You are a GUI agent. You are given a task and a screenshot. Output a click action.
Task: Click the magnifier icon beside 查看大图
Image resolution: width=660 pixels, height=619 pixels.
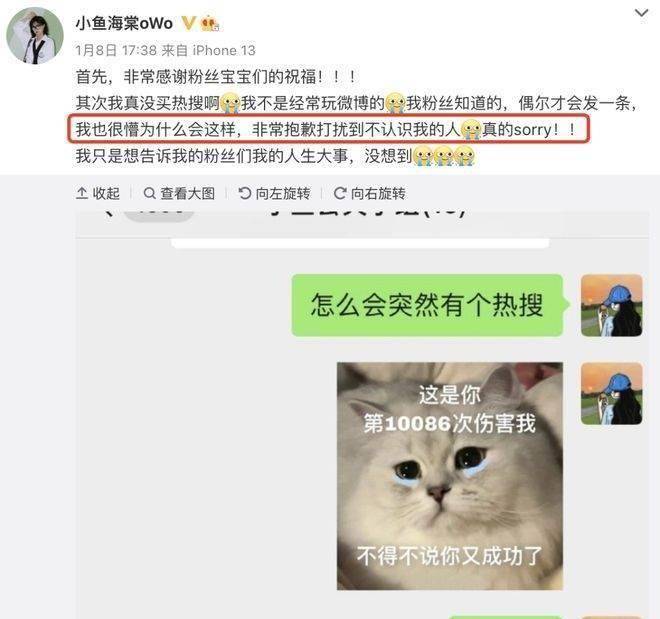(149, 194)
